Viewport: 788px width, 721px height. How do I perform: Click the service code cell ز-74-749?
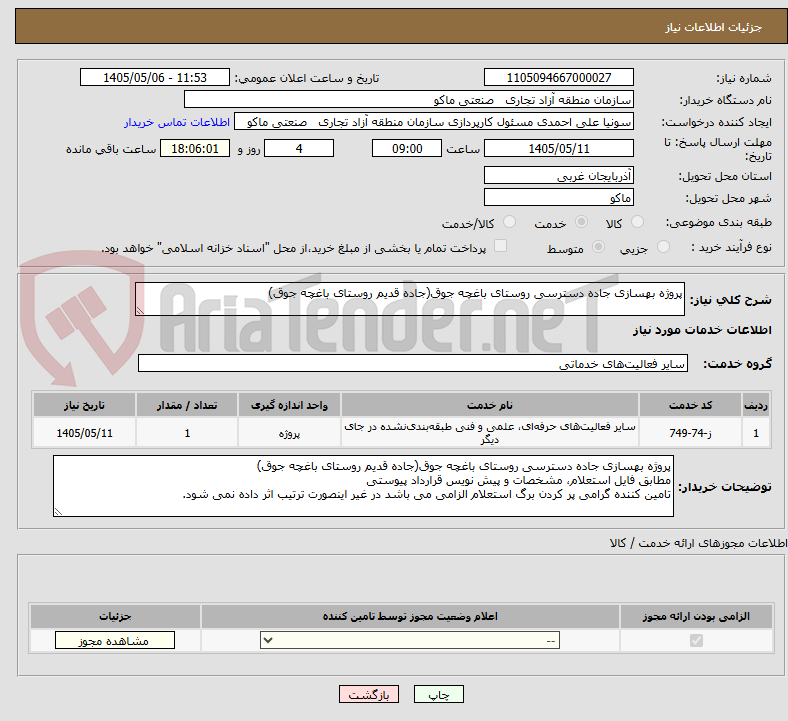691,433
